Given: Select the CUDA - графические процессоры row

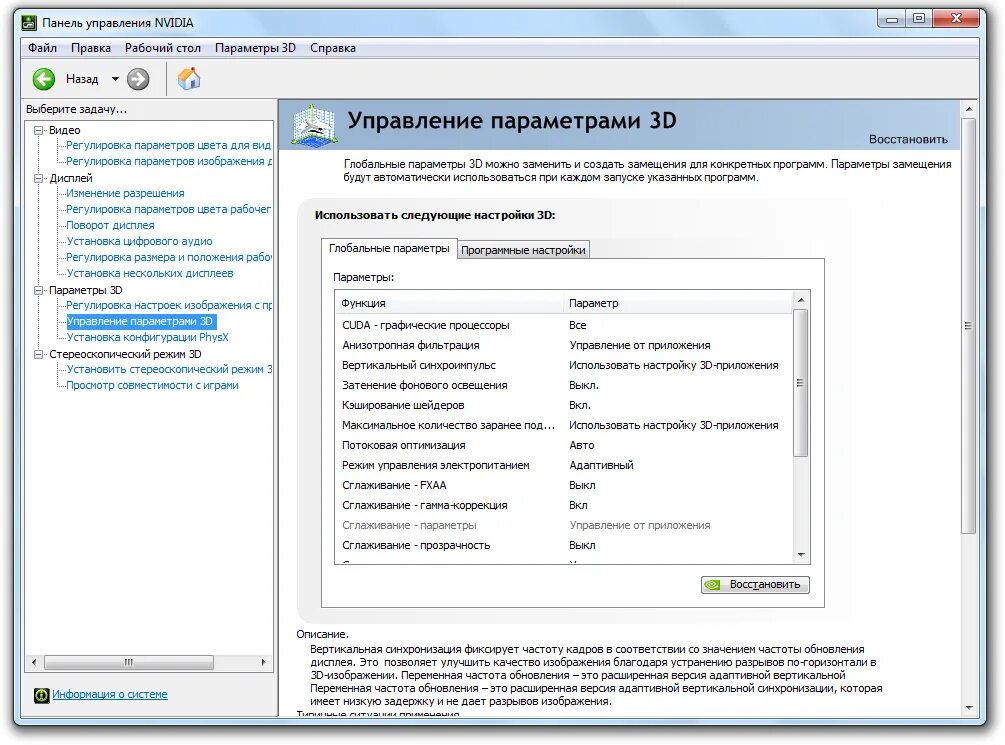Looking at the screenshot, I should pos(563,326).
